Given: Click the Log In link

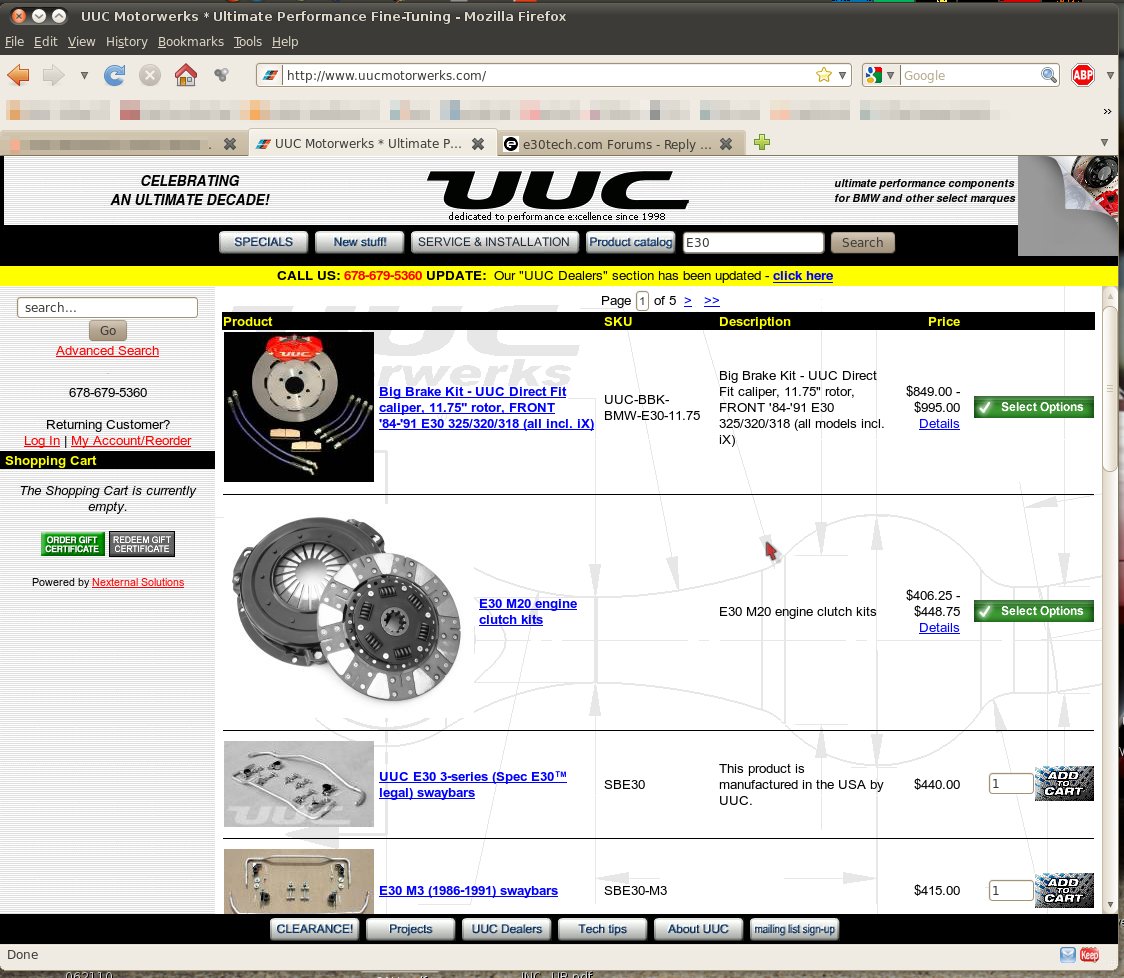Looking at the screenshot, I should (x=42, y=441).
